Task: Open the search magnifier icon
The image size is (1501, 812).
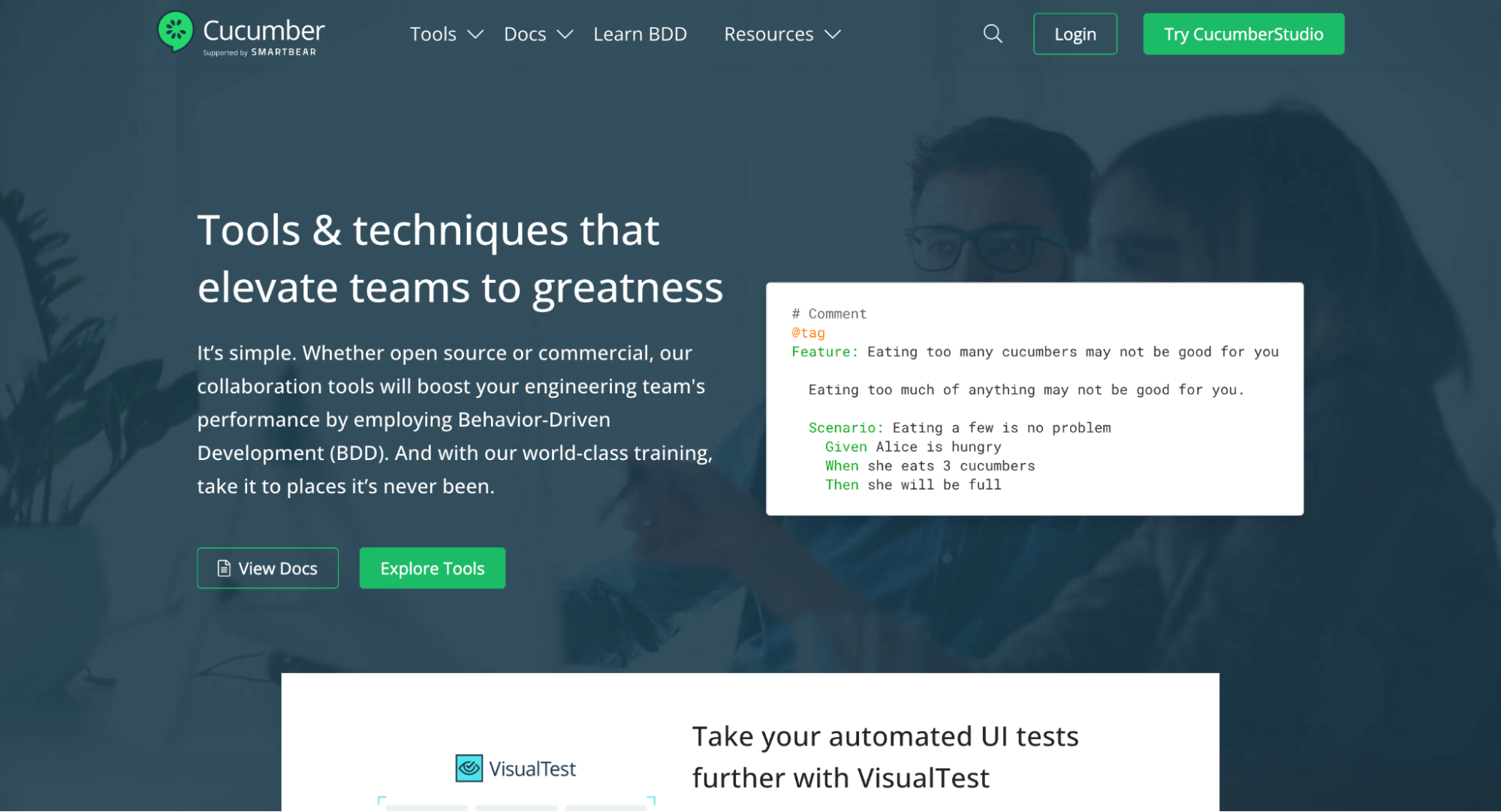Action: 993,34
